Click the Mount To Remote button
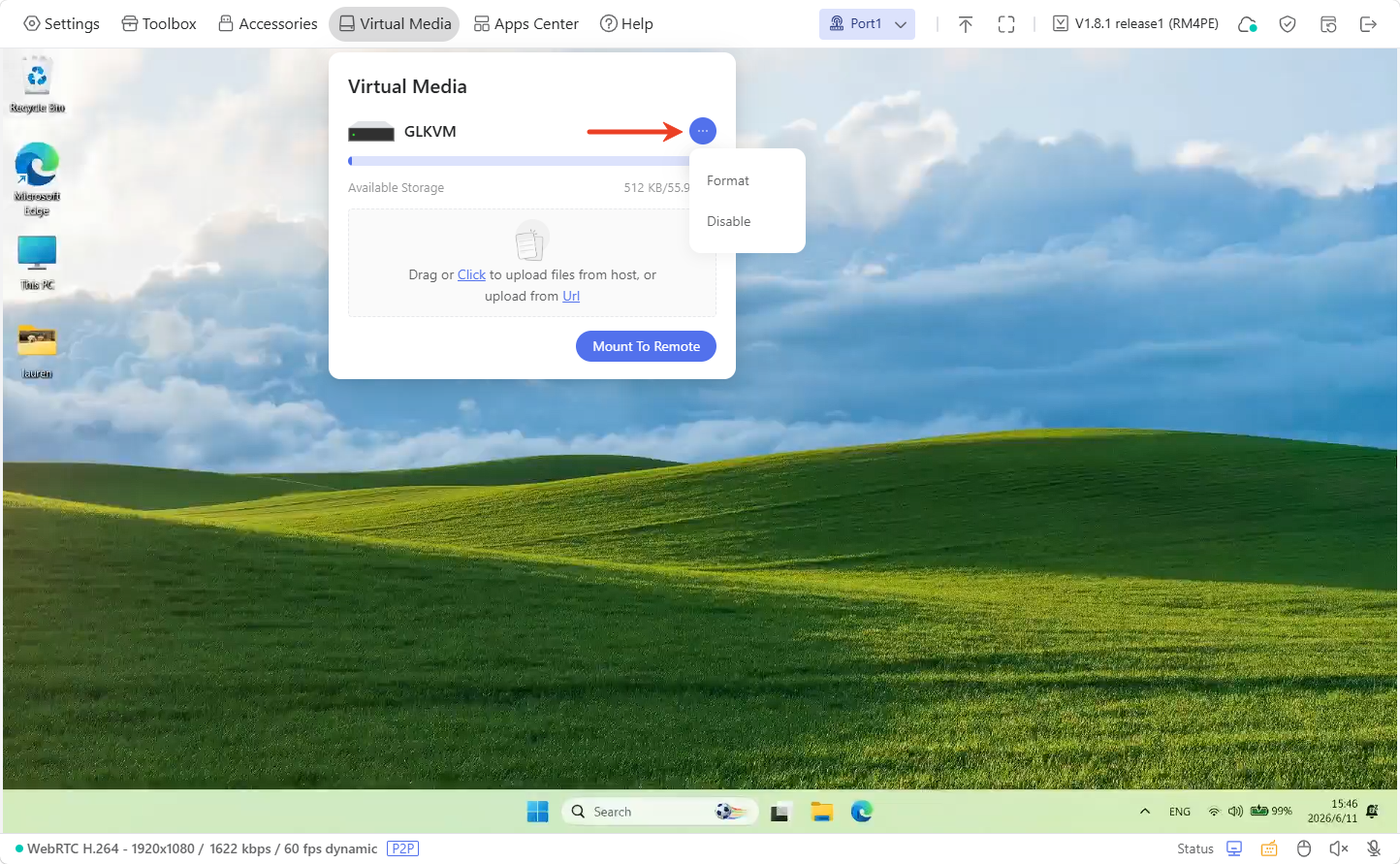Image resolution: width=1400 pixels, height=864 pixels. tap(646, 346)
